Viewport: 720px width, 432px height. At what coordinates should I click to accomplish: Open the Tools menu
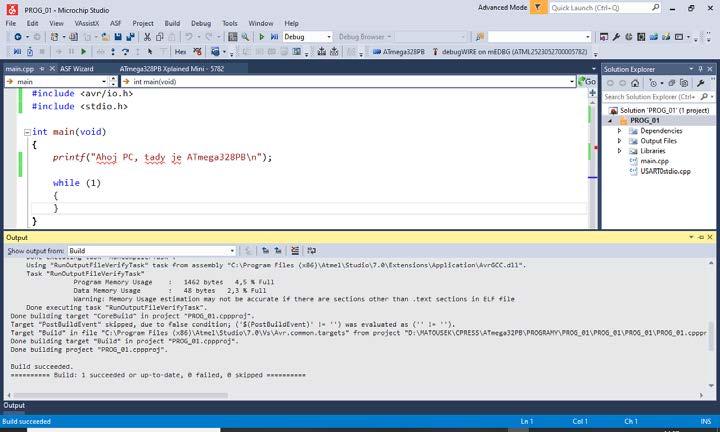[x=230, y=23]
